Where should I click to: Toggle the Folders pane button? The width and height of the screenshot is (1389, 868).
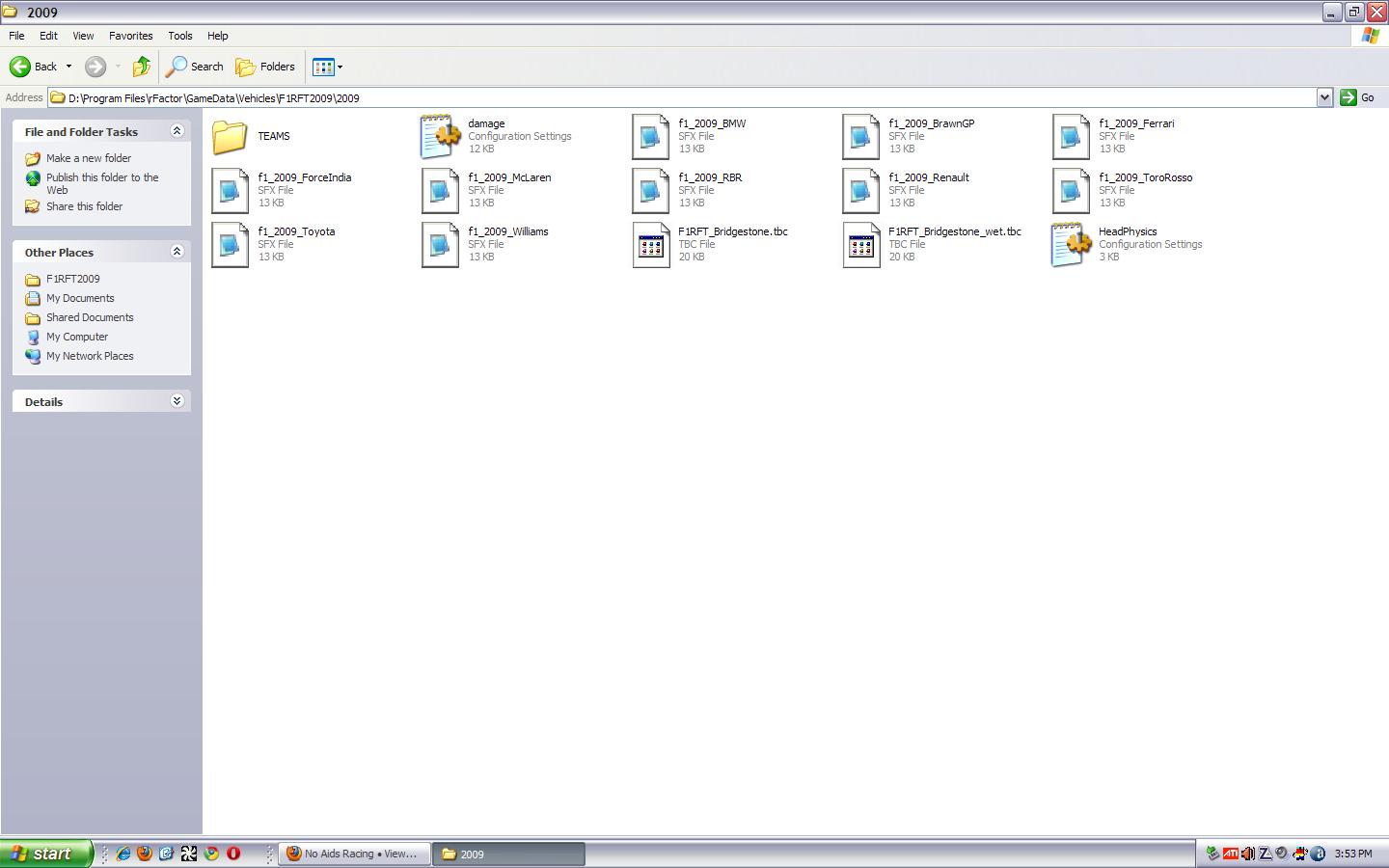tap(265, 67)
